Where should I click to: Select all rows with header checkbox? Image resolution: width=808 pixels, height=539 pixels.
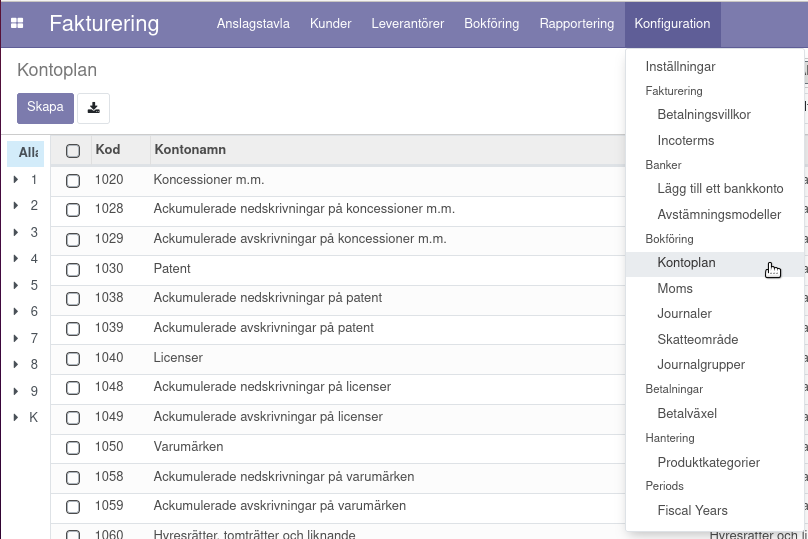point(73,150)
